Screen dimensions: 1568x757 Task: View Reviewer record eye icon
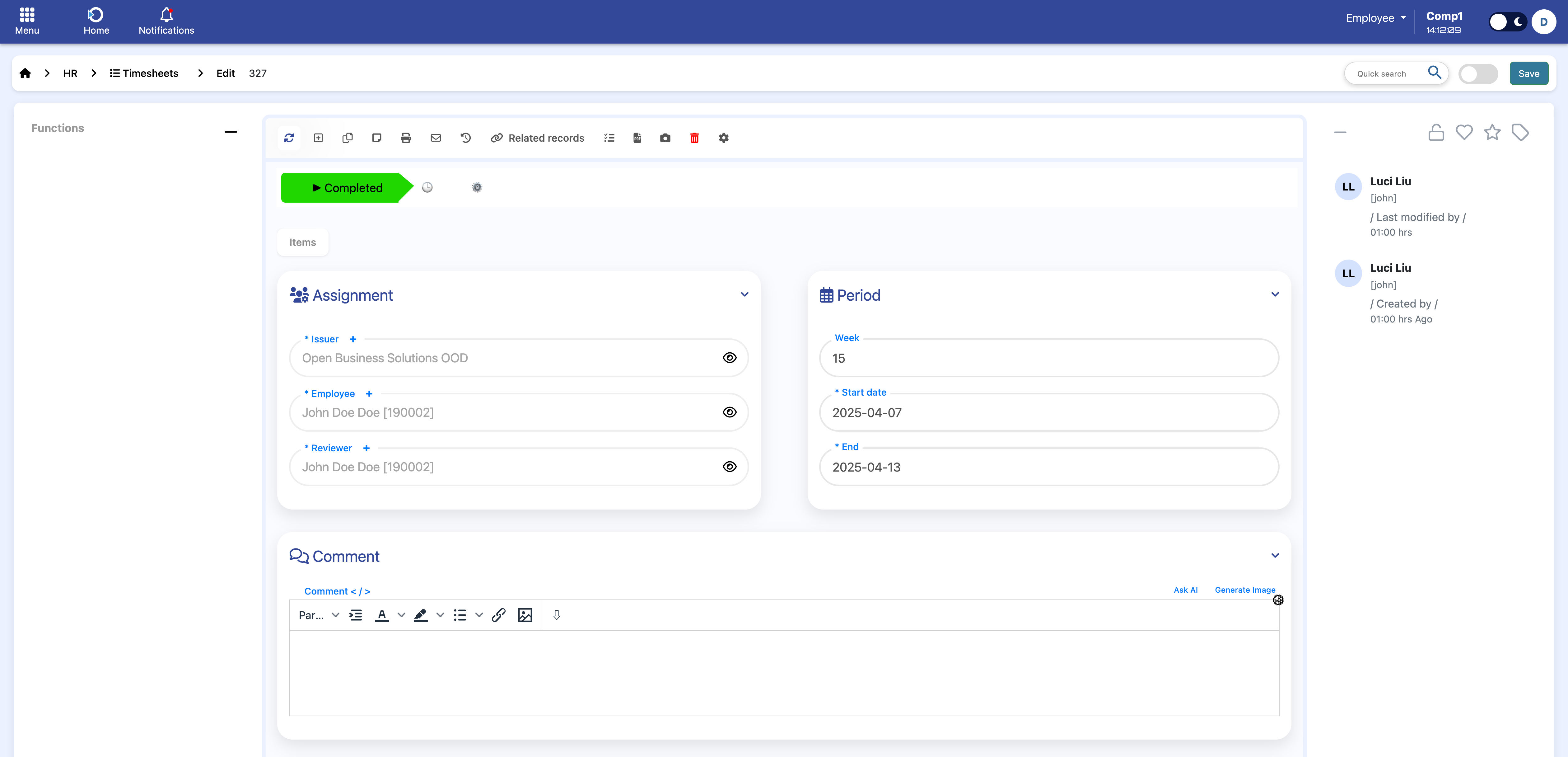(730, 467)
